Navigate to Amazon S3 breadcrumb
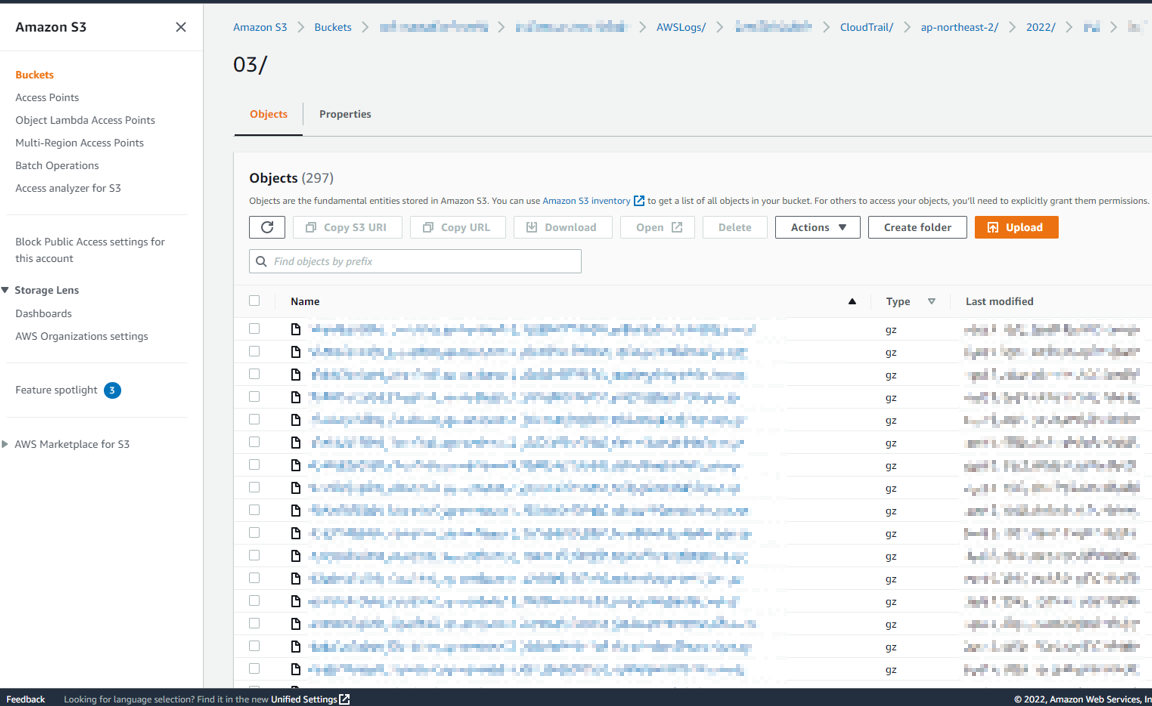The image size is (1152, 706). pos(260,27)
